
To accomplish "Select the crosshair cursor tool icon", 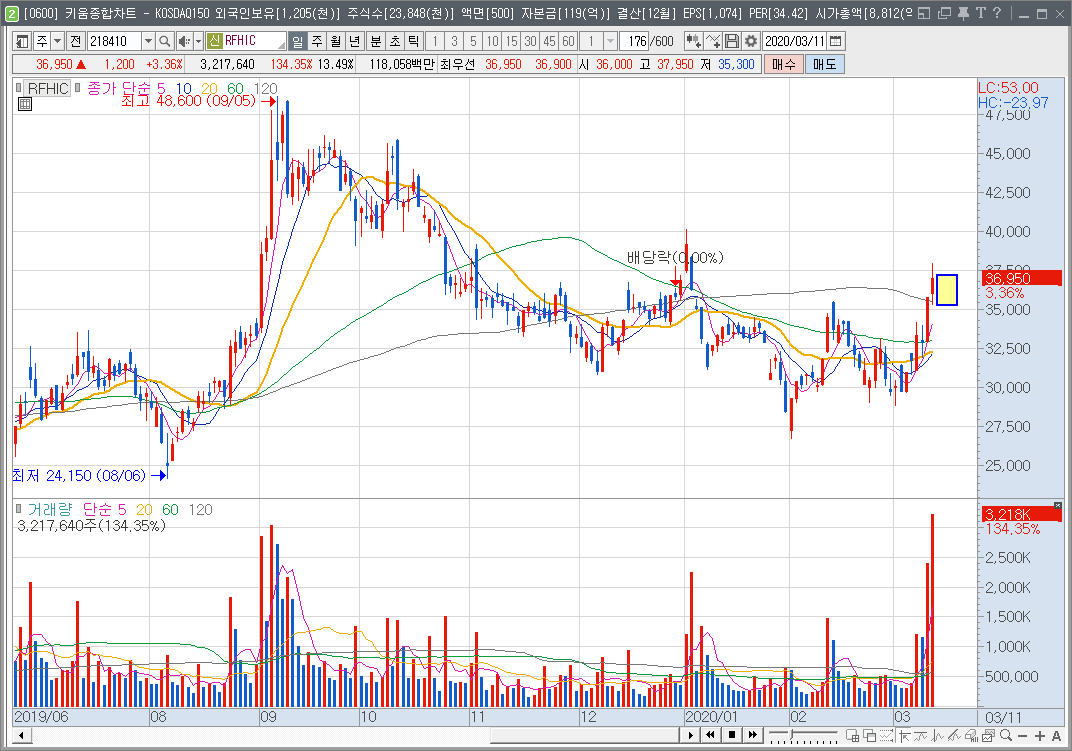I will [x=904, y=735].
